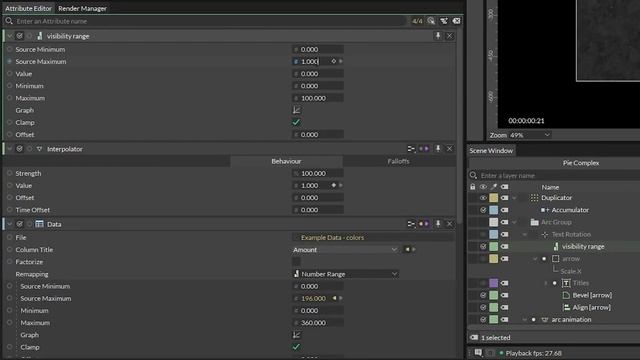Collapse the Duplicator layer tree
The height and width of the screenshot is (360, 640).
(514, 198)
